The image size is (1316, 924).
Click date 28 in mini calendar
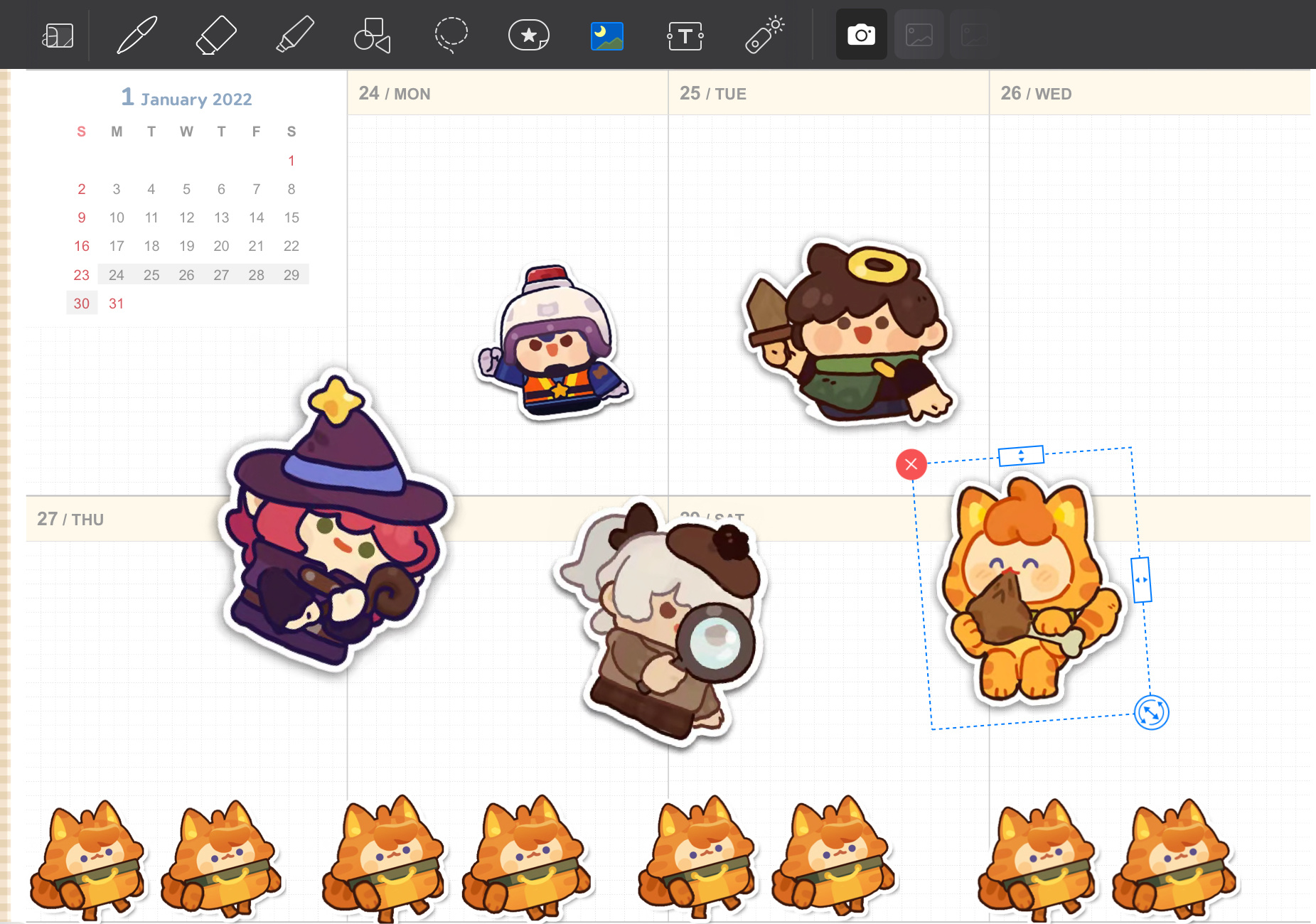(257, 275)
